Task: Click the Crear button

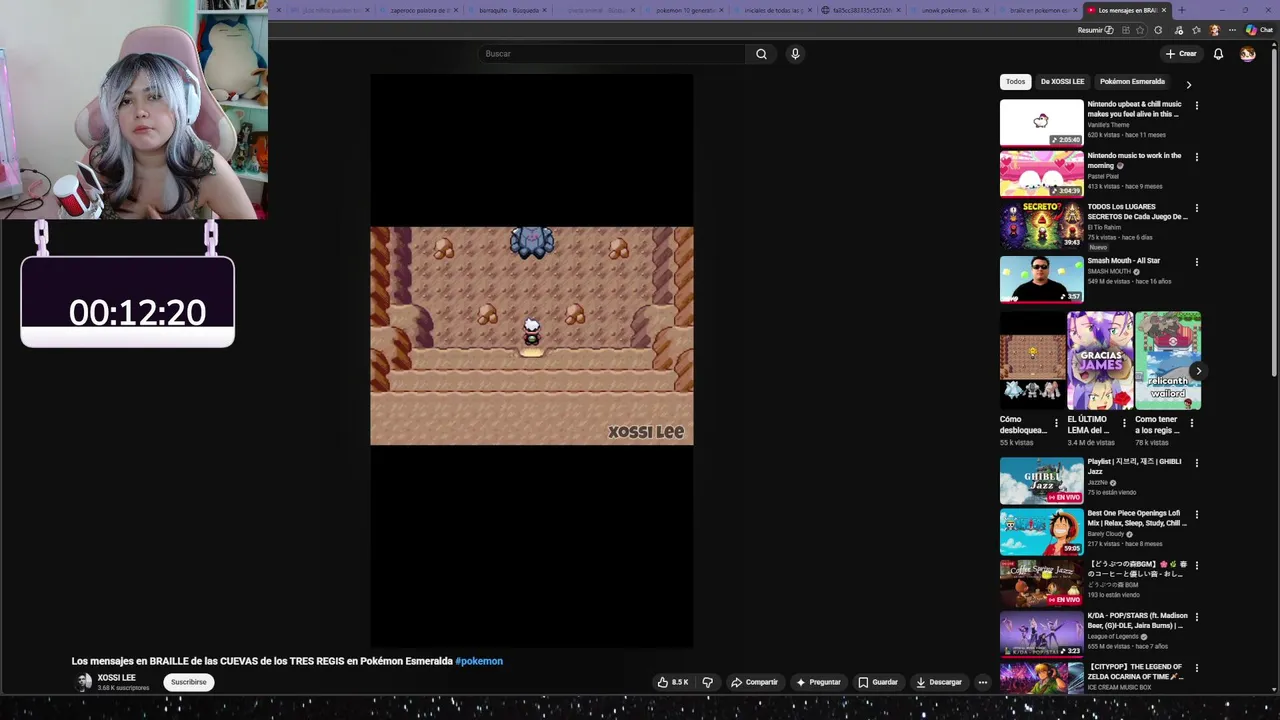Action: [x=1181, y=54]
